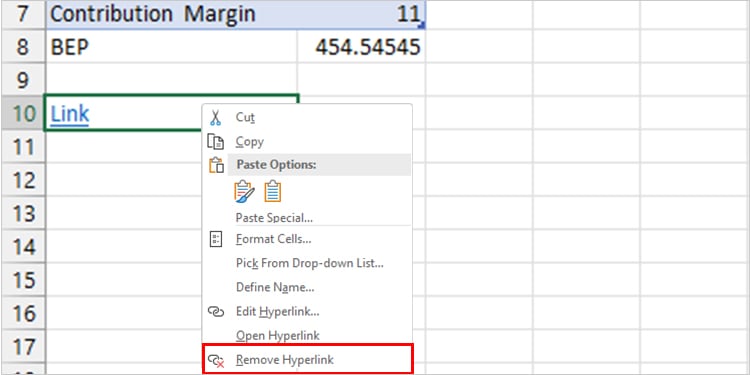Select row header 7

23,14
